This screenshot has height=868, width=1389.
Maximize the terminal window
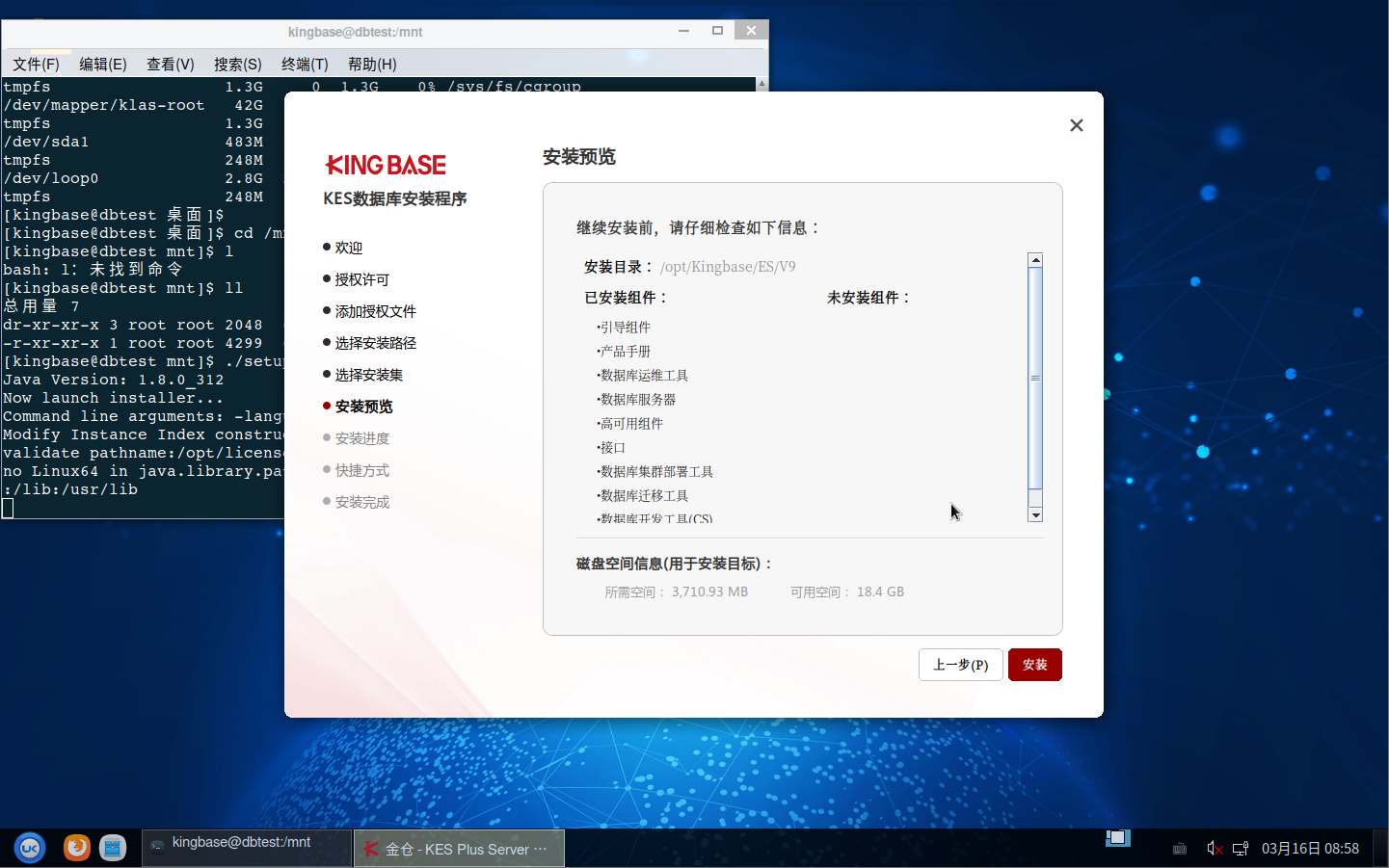pos(717,31)
